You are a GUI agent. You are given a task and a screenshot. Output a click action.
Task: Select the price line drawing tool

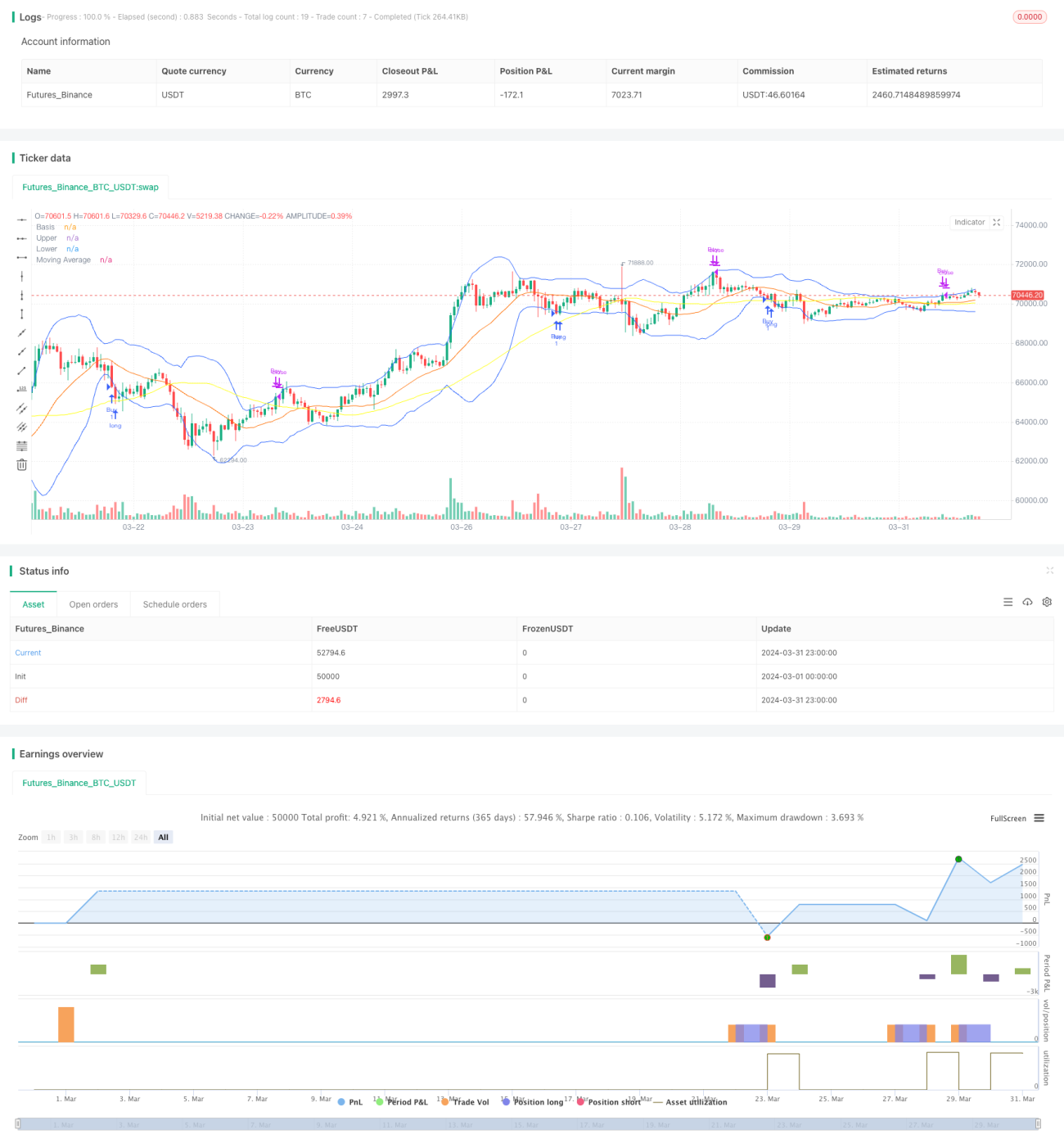(x=22, y=389)
